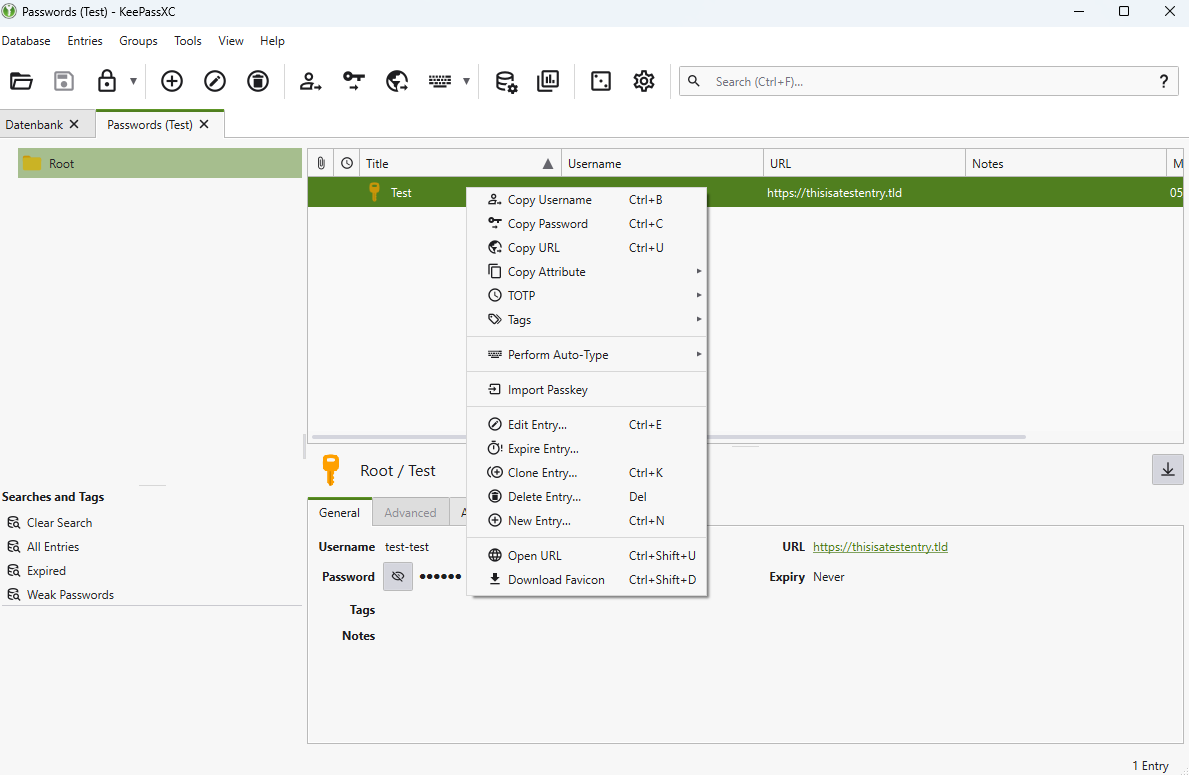The width and height of the screenshot is (1189, 775).
Task: Click into the Search field
Action: coord(920,82)
